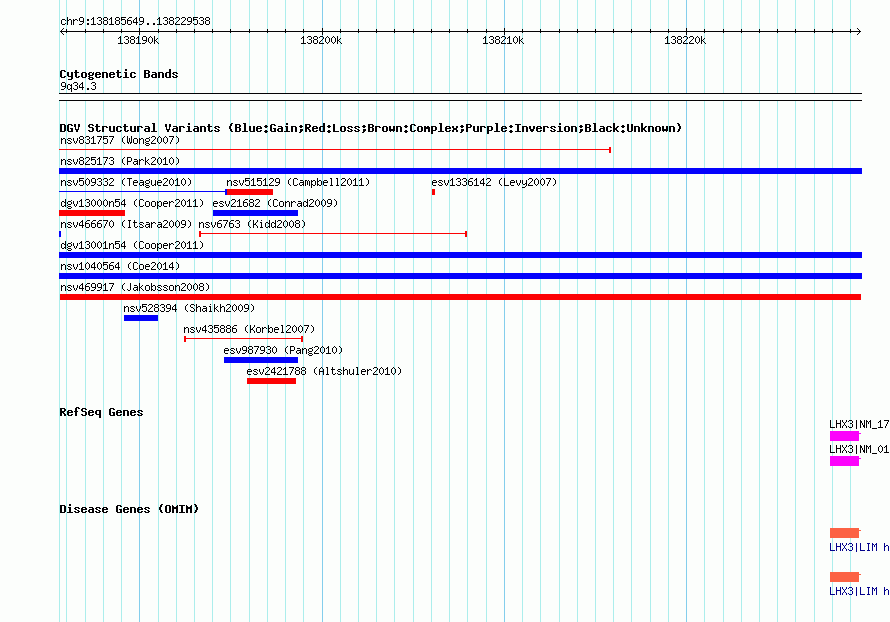The width and height of the screenshot is (890, 622).
Task: Select the nsv825173 (Park2010) blue gain bar
Action: [460, 171]
